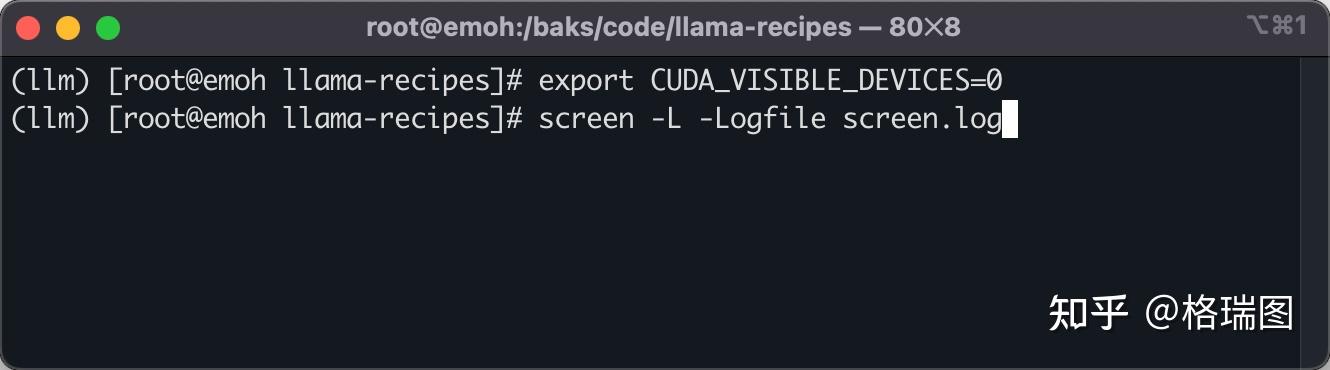Click the -L flag in the command

tap(666, 120)
